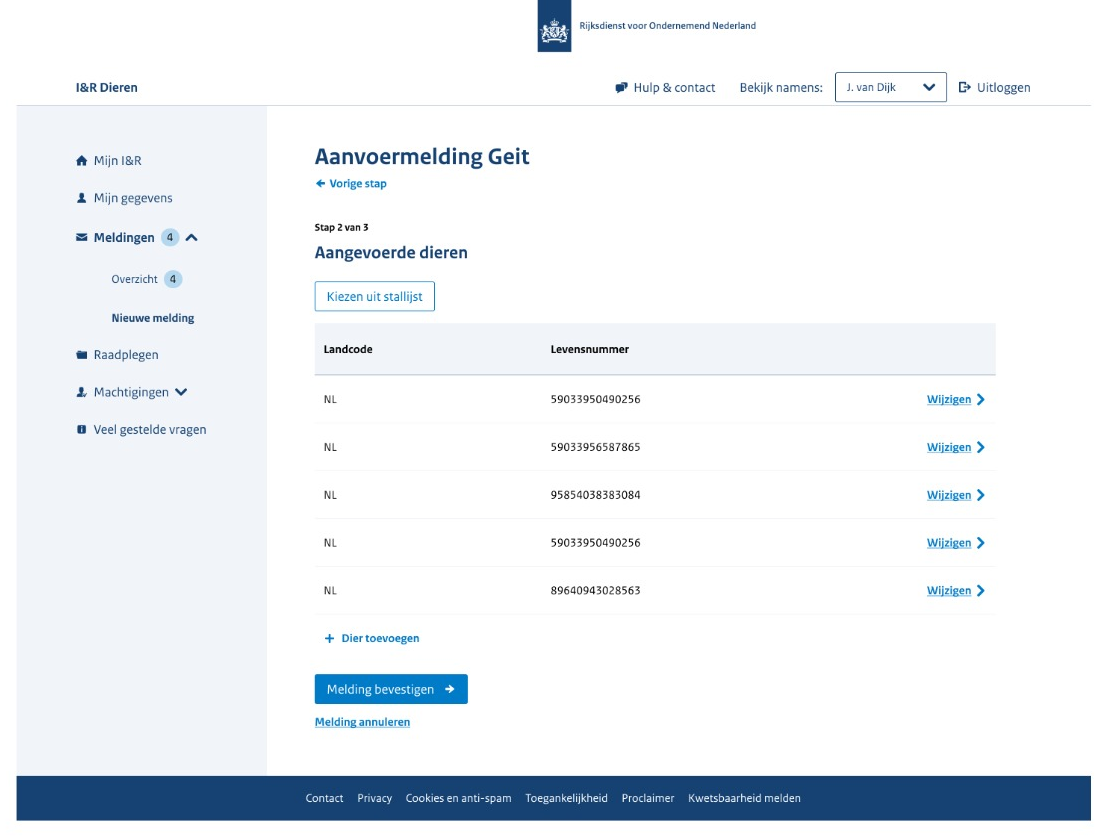
Task: Open Veel gestelde vragen
Action: point(150,430)
